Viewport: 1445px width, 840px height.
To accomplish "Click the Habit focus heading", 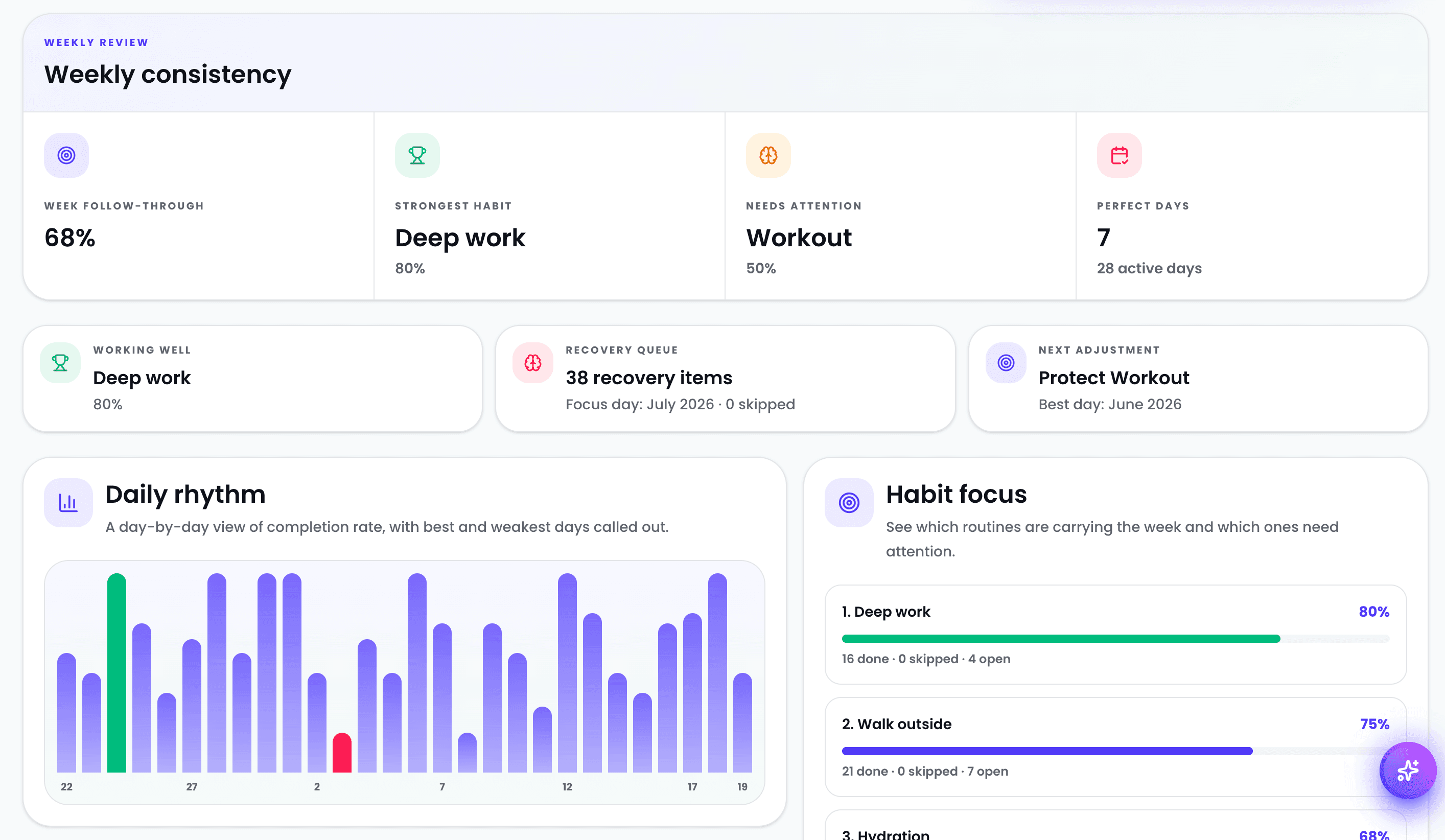I will point(956,494).
